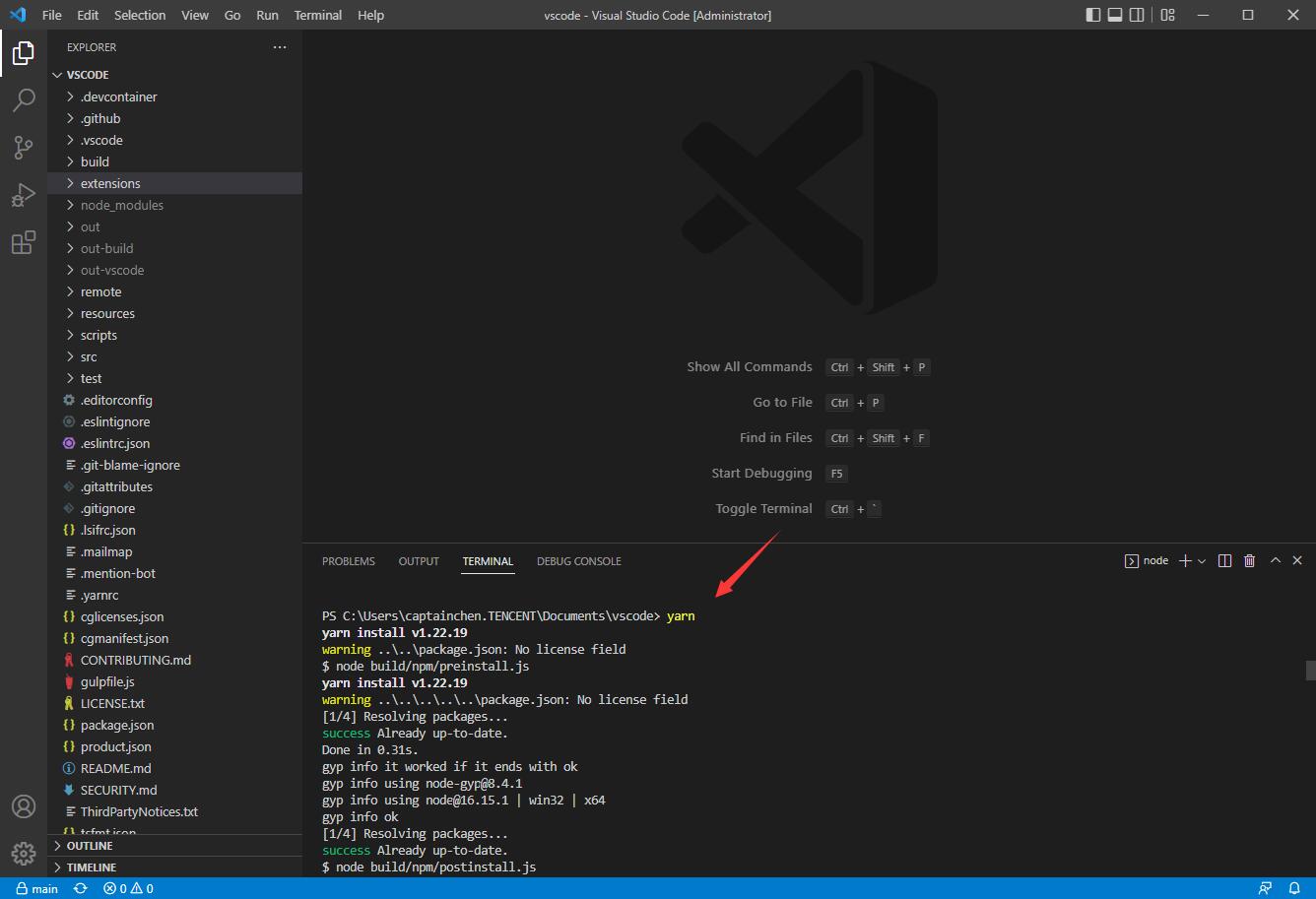
Task: Click the node terminal label
Action: point(1147,560)
